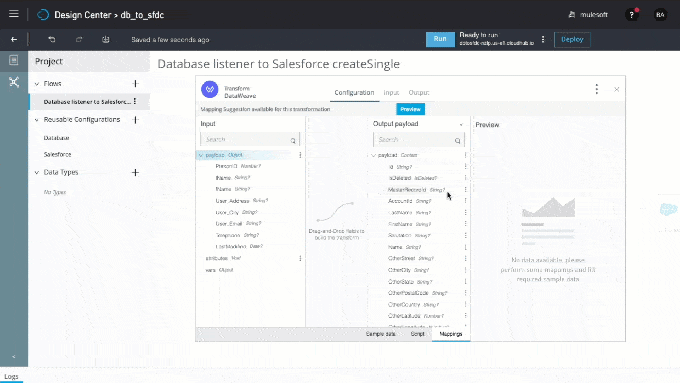680x383 pixels.
Task: Switch to the Input tab
Action: (391, 92)
